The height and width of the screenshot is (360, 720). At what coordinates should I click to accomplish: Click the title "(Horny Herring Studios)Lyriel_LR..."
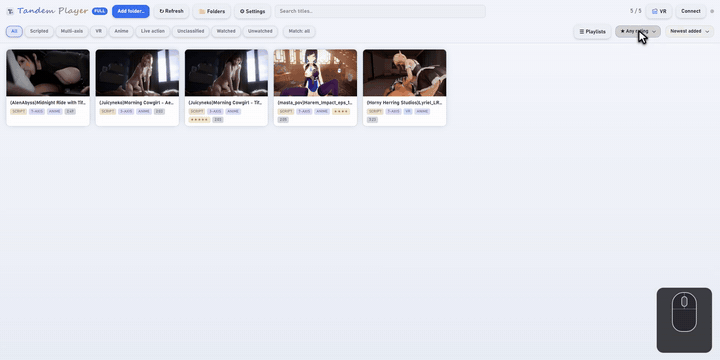tap(404, 103)
